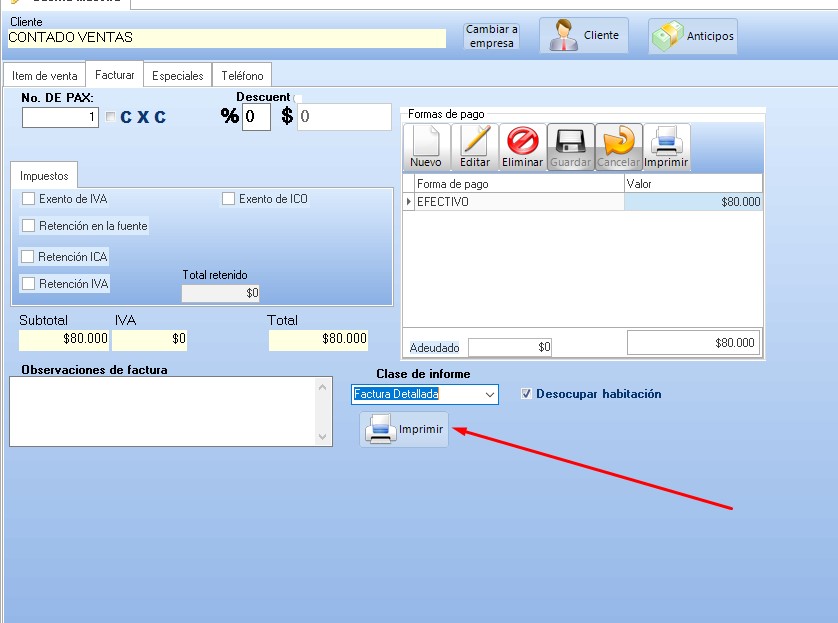Click the Editar pencil icon

click(x=475, y=147)
